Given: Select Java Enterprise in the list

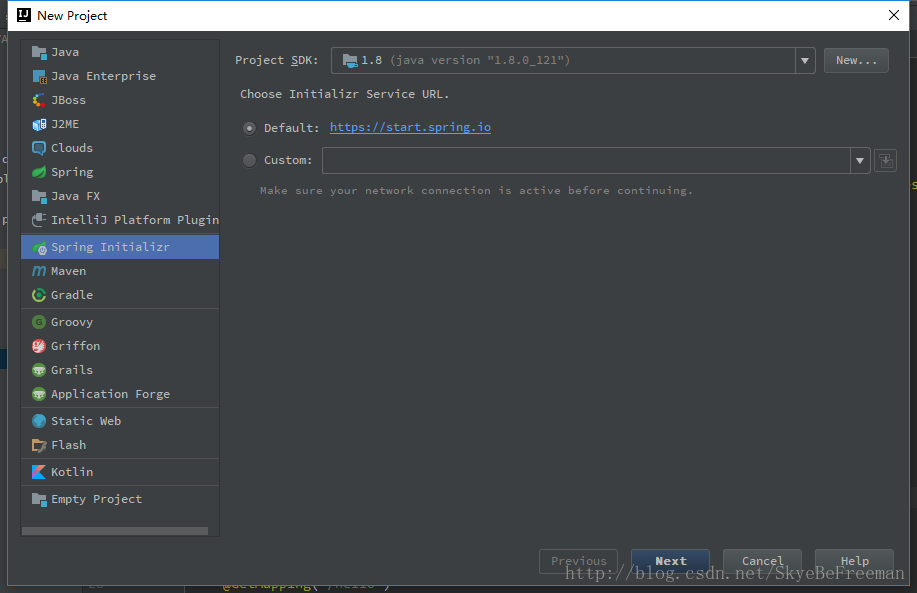Looking at the screenshot, I should point(120,76).
